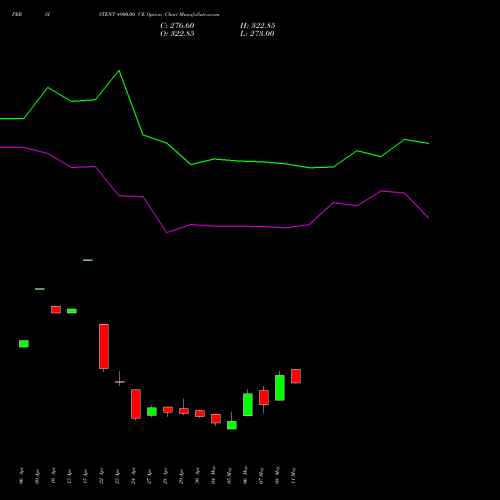Click the red candle for 11 May
This screenshot has height=500, width=500.
pyautogui.click(x=296, y=376)
